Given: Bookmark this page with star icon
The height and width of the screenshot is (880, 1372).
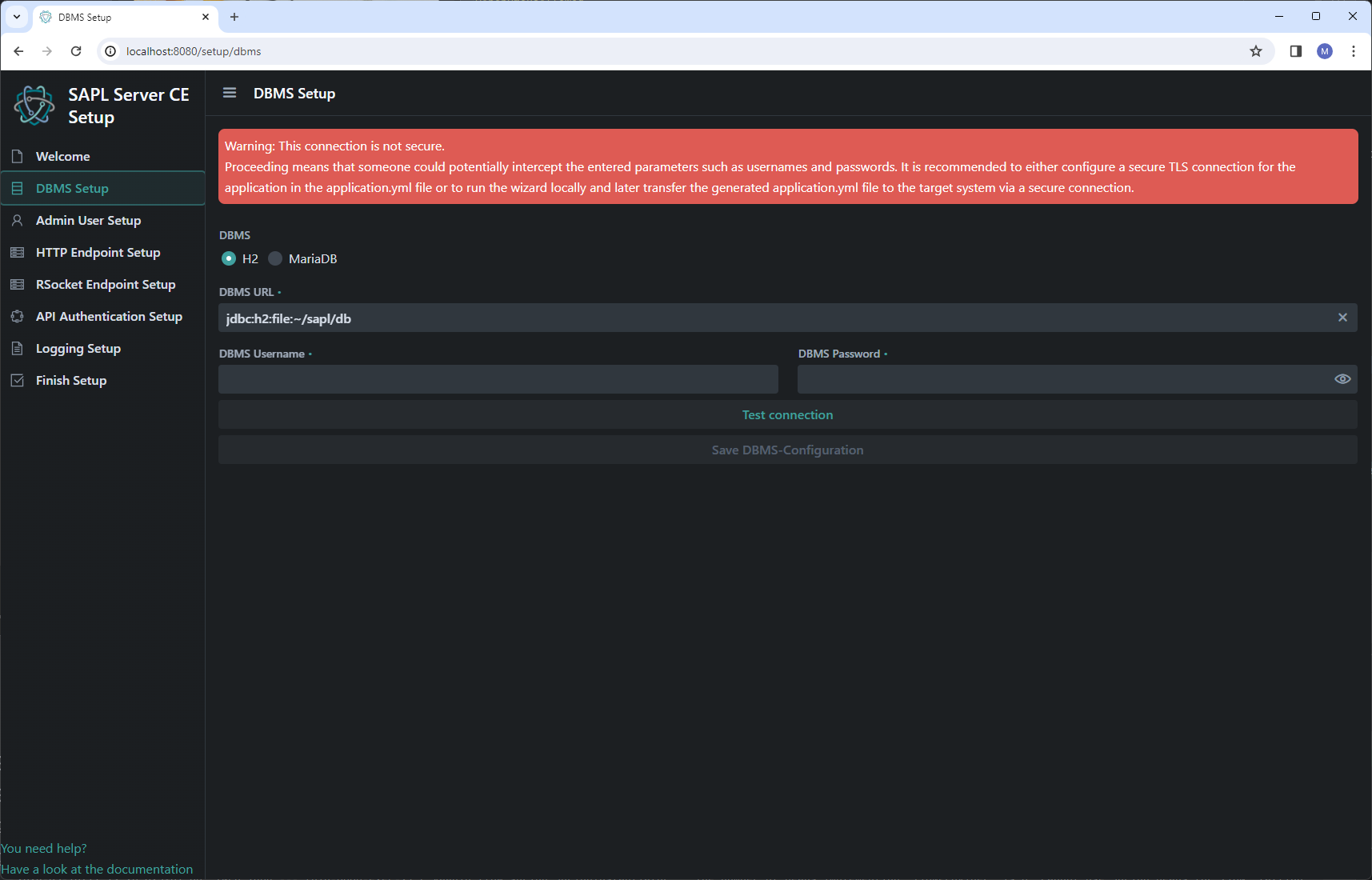Looking at the screenshot, I should click(1256, 51).
